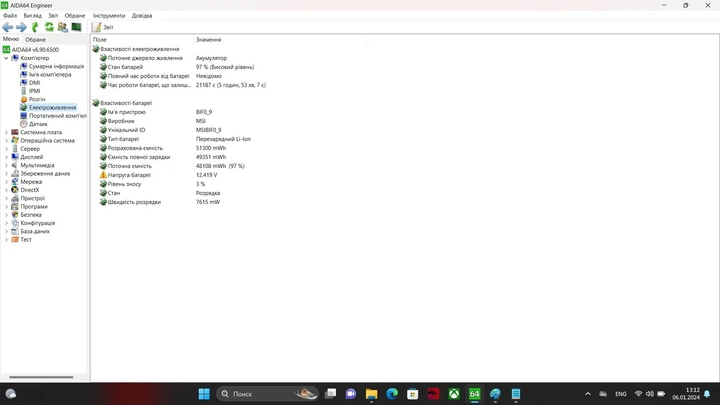Open the Обране menu in menu bar
Image resolution: width=720 pixels, height=405 pixels.
point(75,16)
